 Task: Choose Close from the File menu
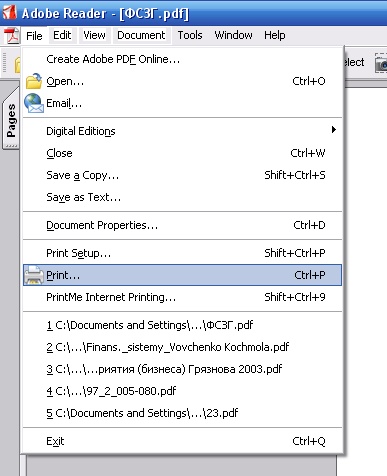183,153
